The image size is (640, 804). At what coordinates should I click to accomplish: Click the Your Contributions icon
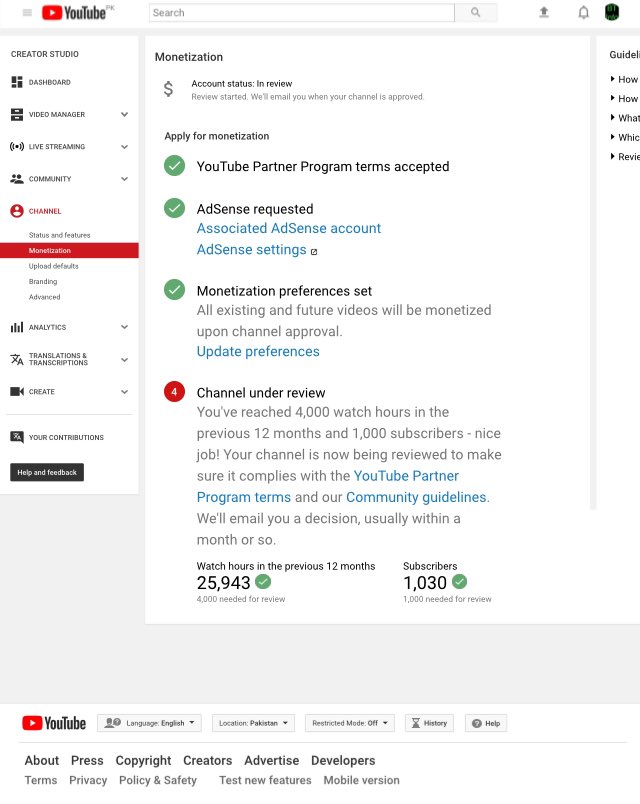17,437
